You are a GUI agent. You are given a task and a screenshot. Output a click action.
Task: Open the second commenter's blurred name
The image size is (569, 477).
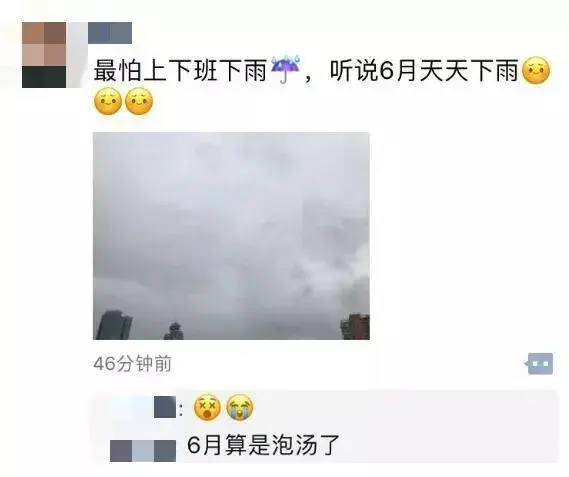(143, 451)
